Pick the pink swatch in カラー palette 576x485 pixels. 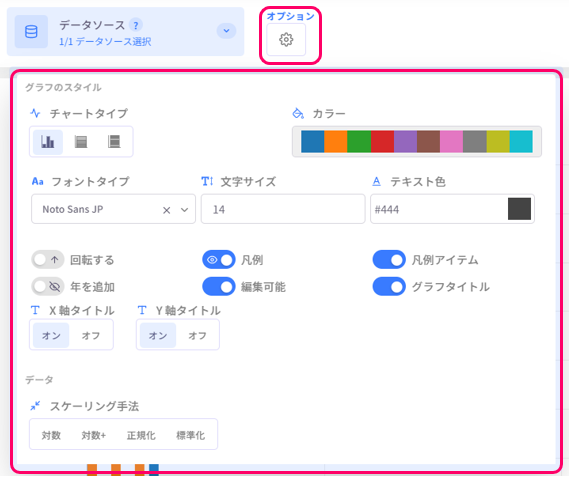(452, 141)
